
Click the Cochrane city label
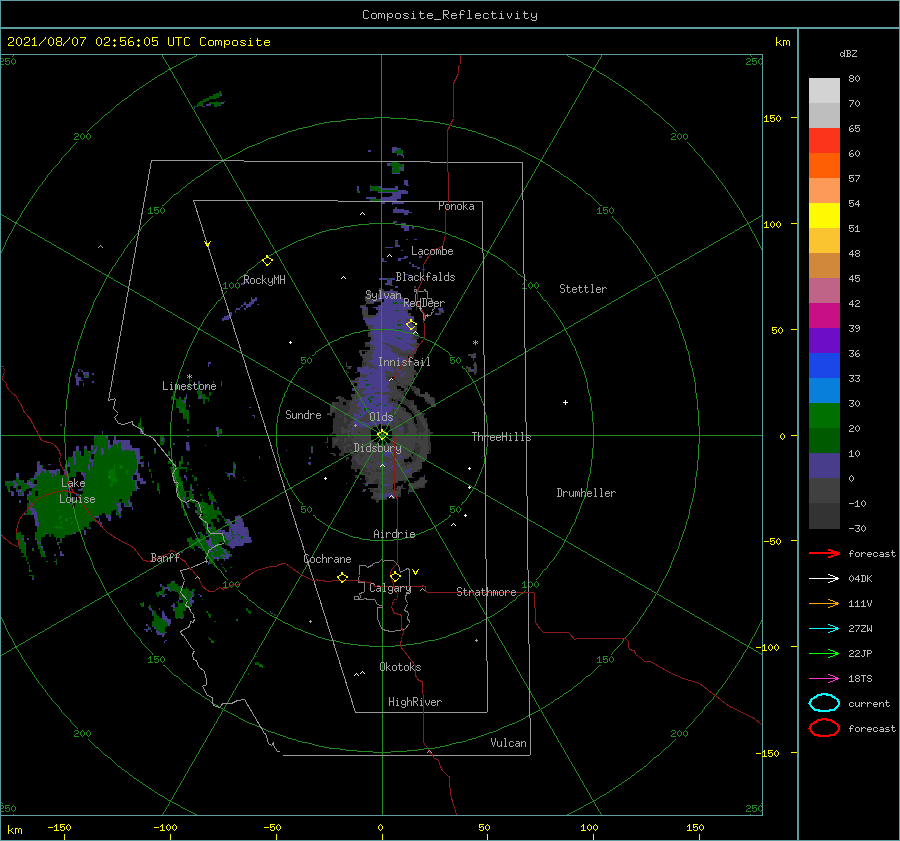tap(327, 559)
